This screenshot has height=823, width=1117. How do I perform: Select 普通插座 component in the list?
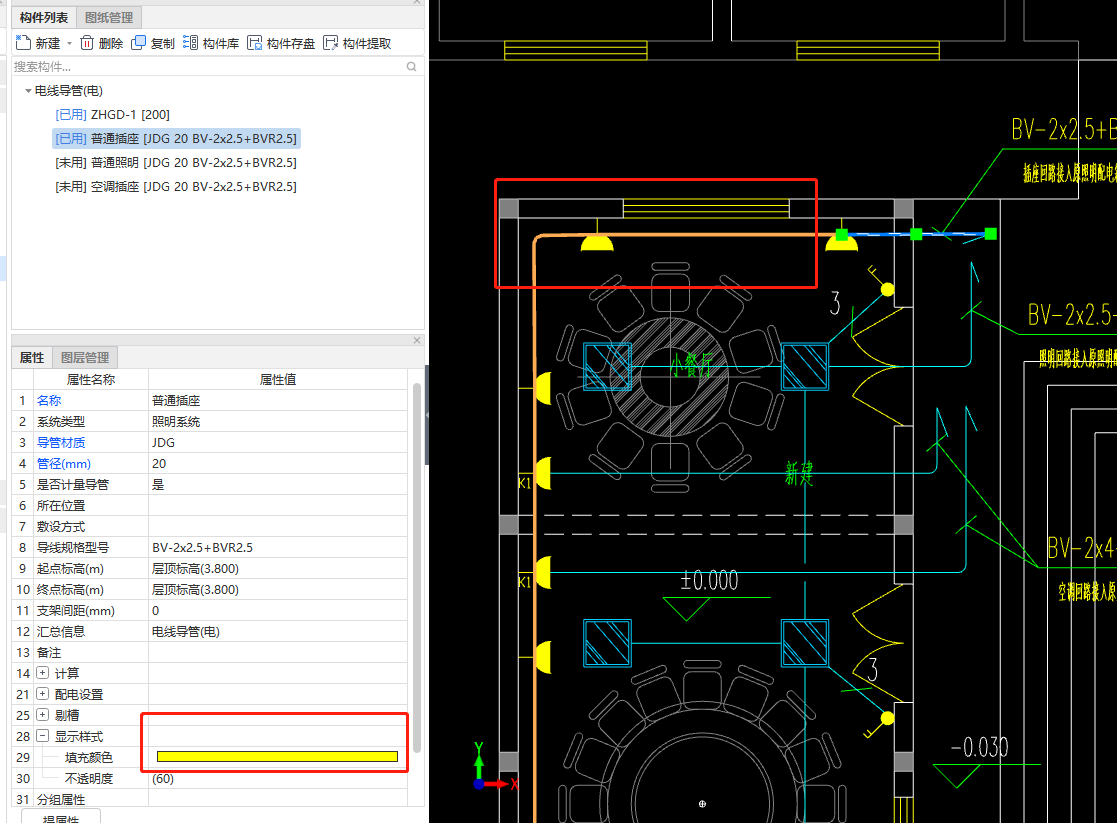(176, 138)
